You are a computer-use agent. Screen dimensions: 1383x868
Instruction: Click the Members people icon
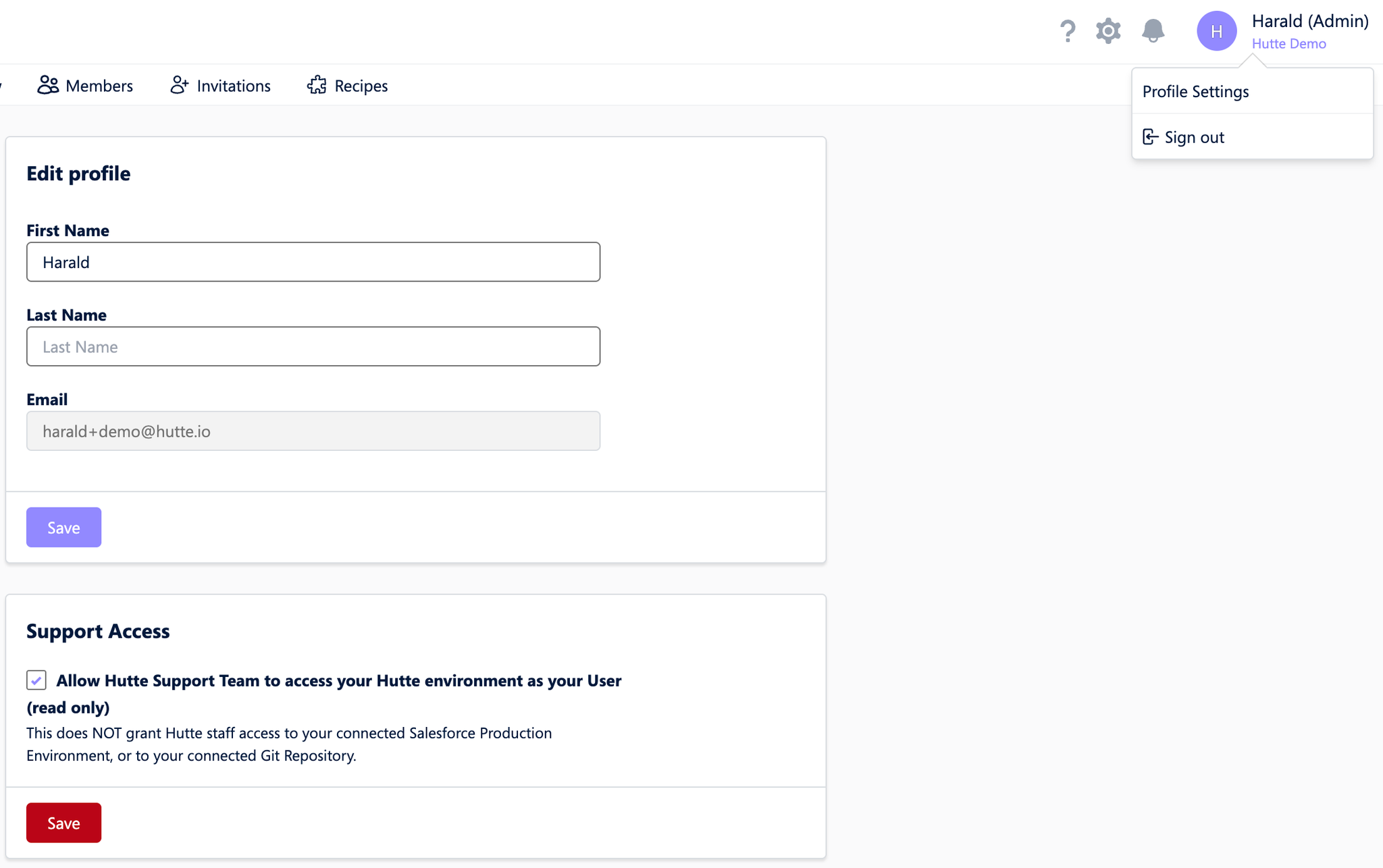coord(48,85)
